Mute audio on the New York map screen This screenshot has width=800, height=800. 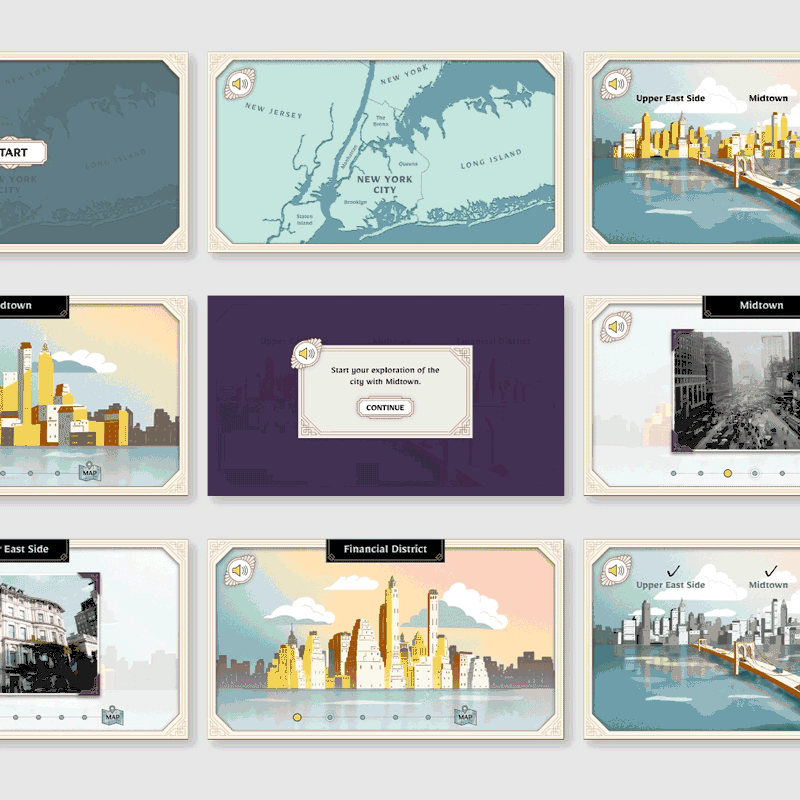239,84
